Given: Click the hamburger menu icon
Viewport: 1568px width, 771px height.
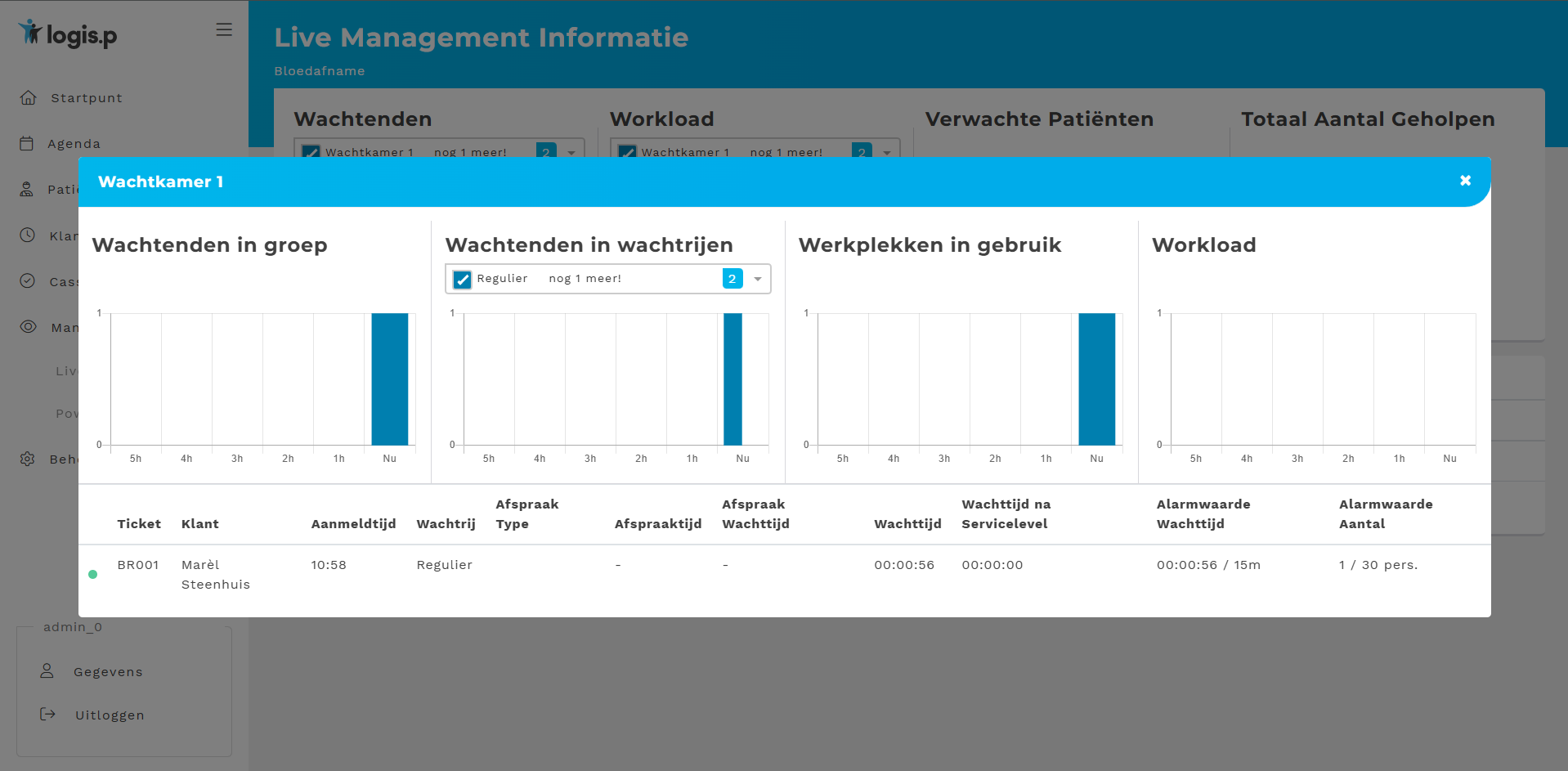Looking at the screenshot, I should tap(224, 30).
